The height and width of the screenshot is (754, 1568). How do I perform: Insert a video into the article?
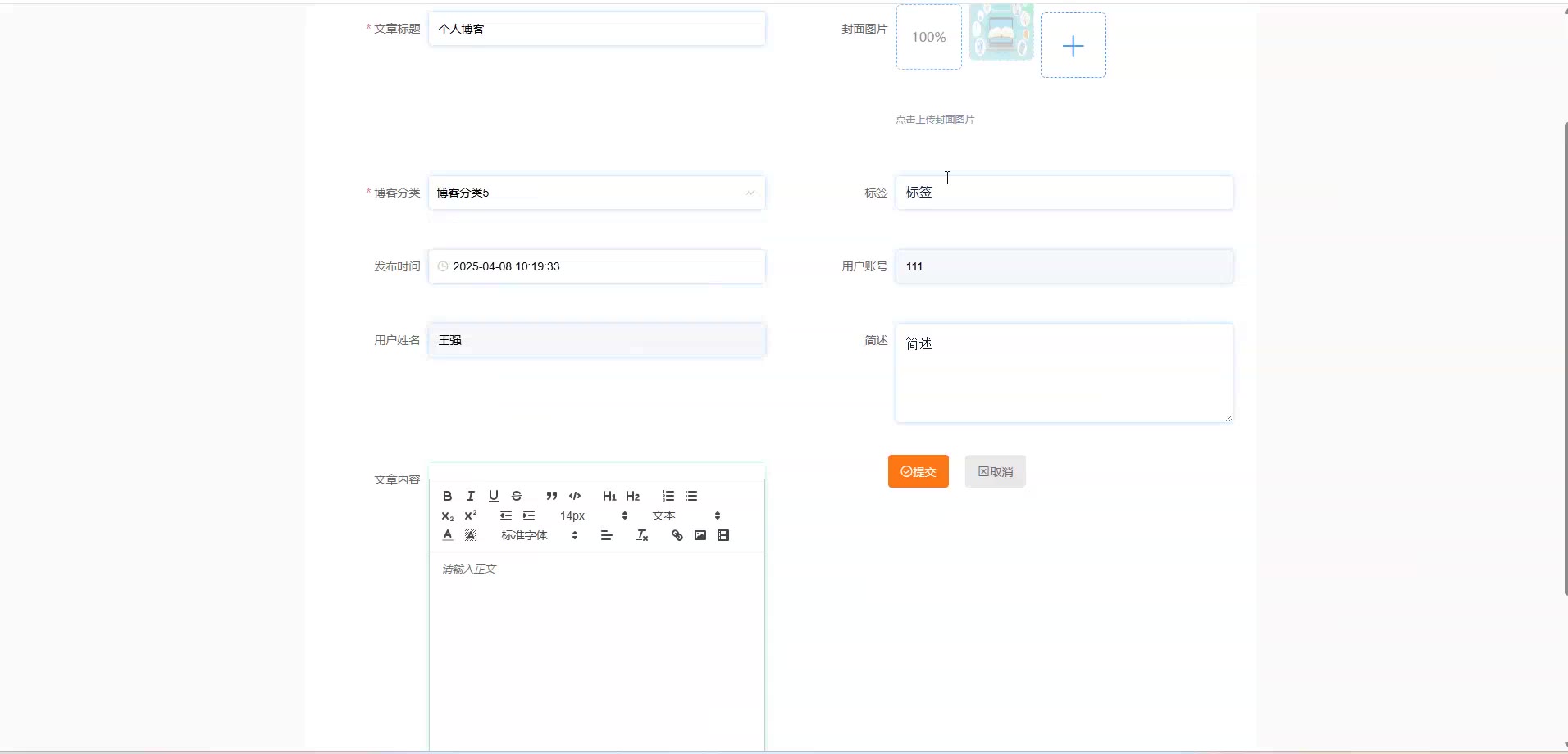tap(723, 535)
